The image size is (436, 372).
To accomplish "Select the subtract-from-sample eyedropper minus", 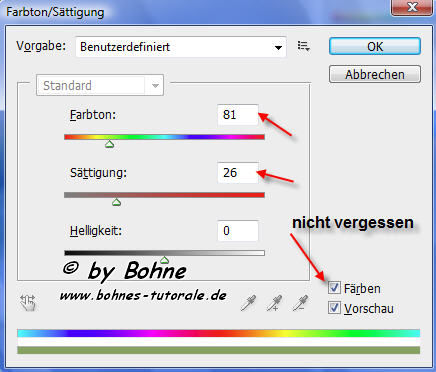I will pyautogui.click(x=300, y=303).
